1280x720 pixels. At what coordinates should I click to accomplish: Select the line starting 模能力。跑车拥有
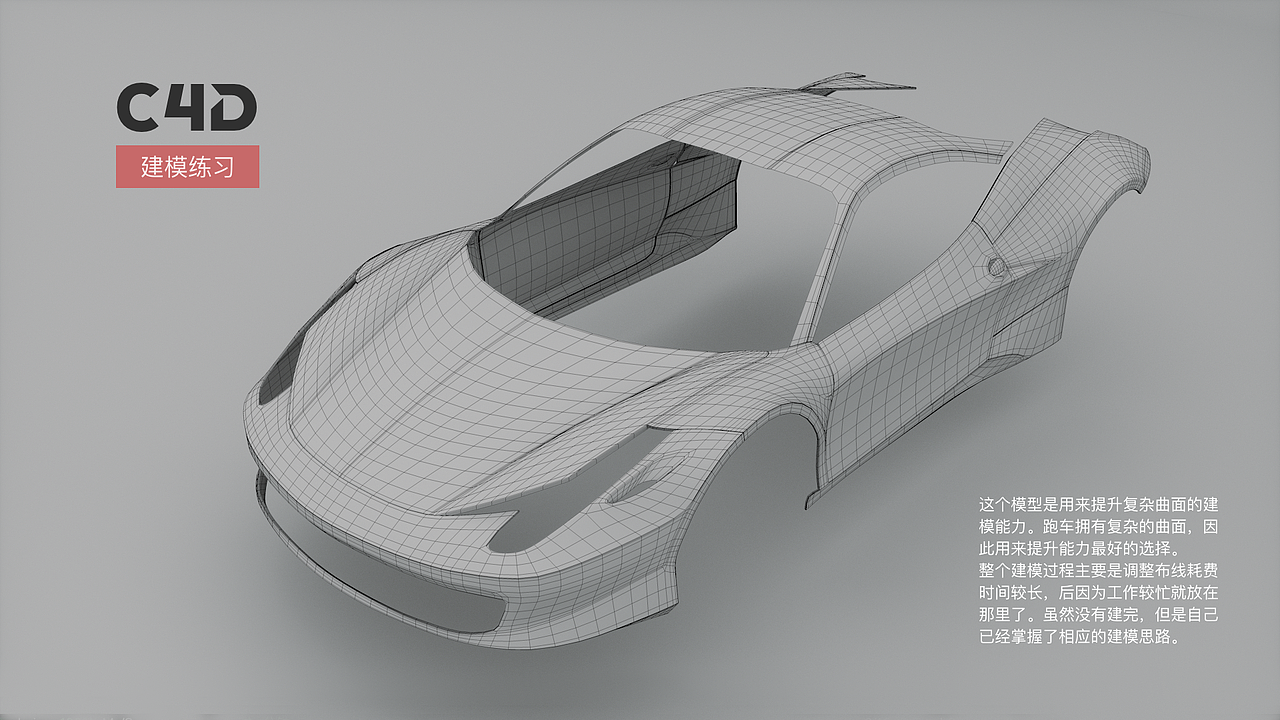1098,526
